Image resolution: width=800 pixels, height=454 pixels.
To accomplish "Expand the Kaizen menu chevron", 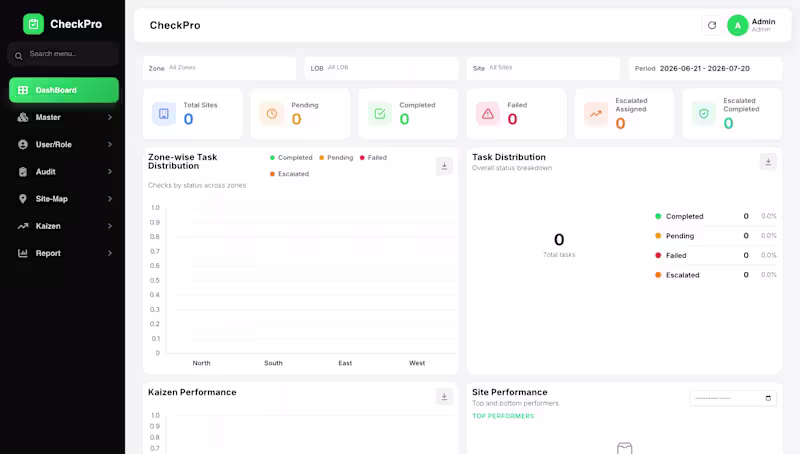I will 110,226.
